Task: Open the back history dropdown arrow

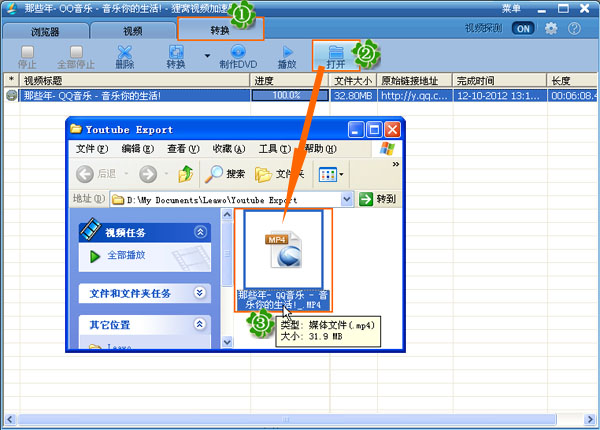Action: coord(126,174)
